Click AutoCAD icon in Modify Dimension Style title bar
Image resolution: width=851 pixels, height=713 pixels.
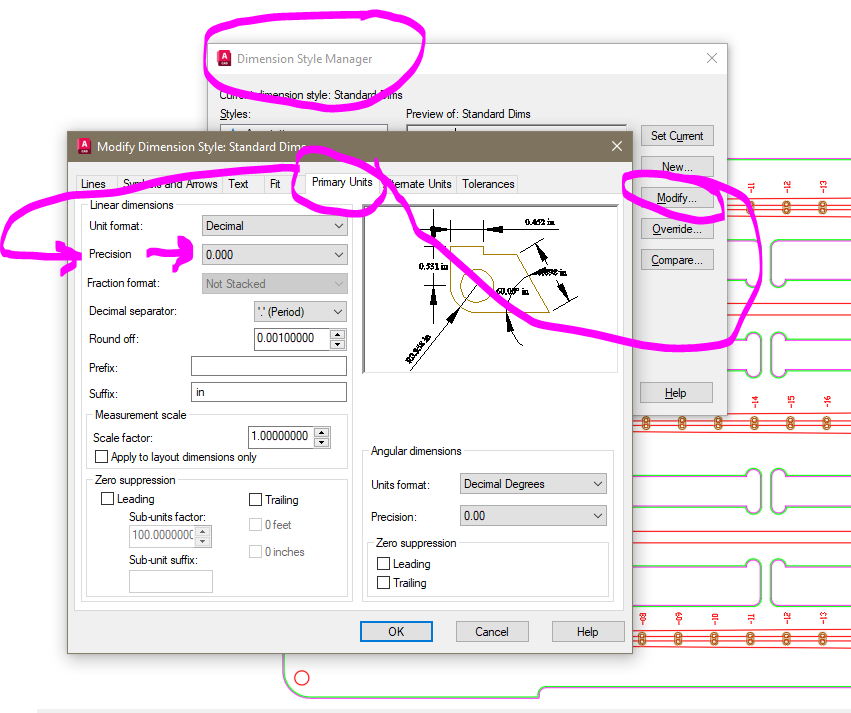click(84, 146)
